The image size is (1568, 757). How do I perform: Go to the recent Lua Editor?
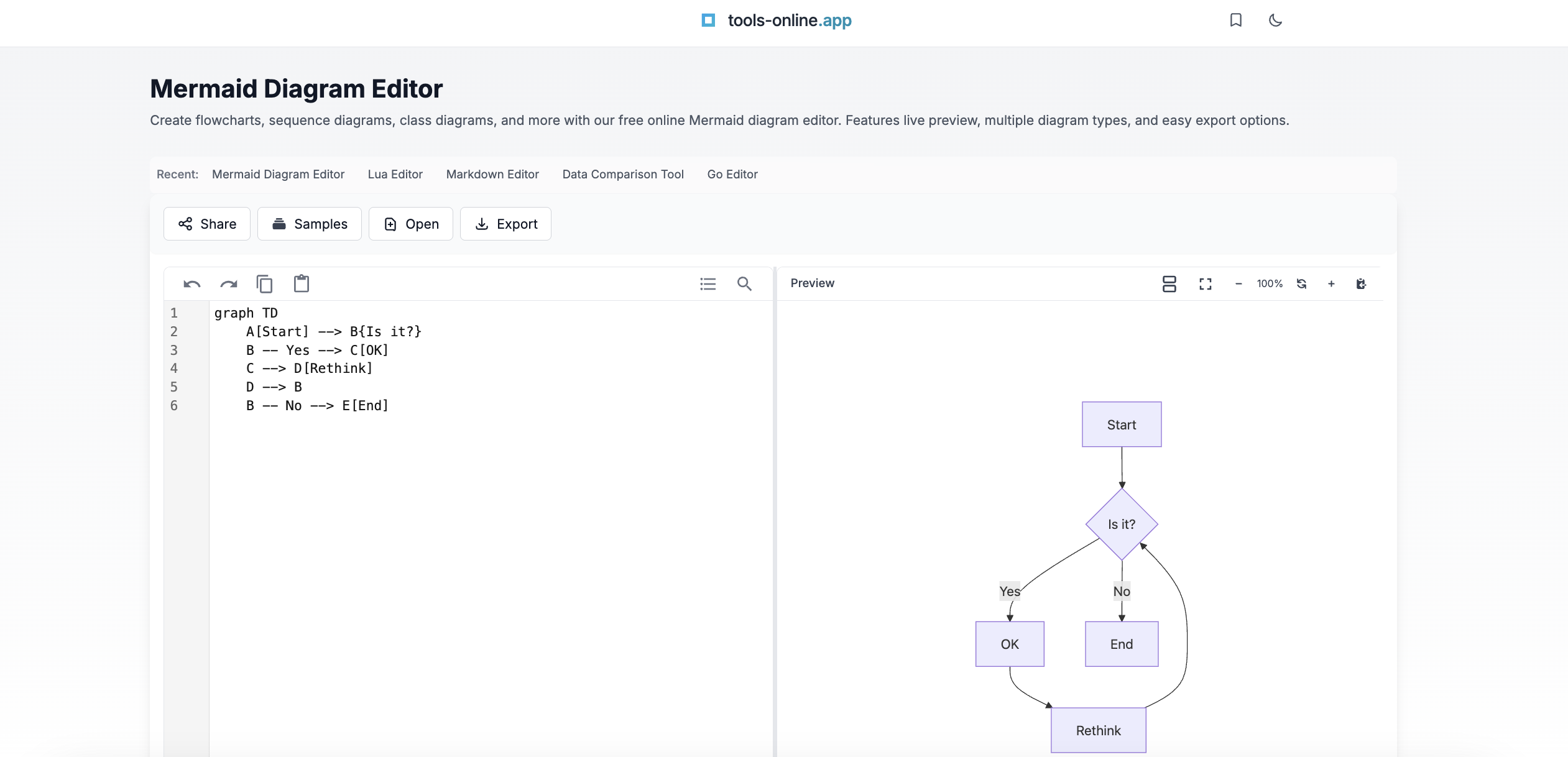395,174
